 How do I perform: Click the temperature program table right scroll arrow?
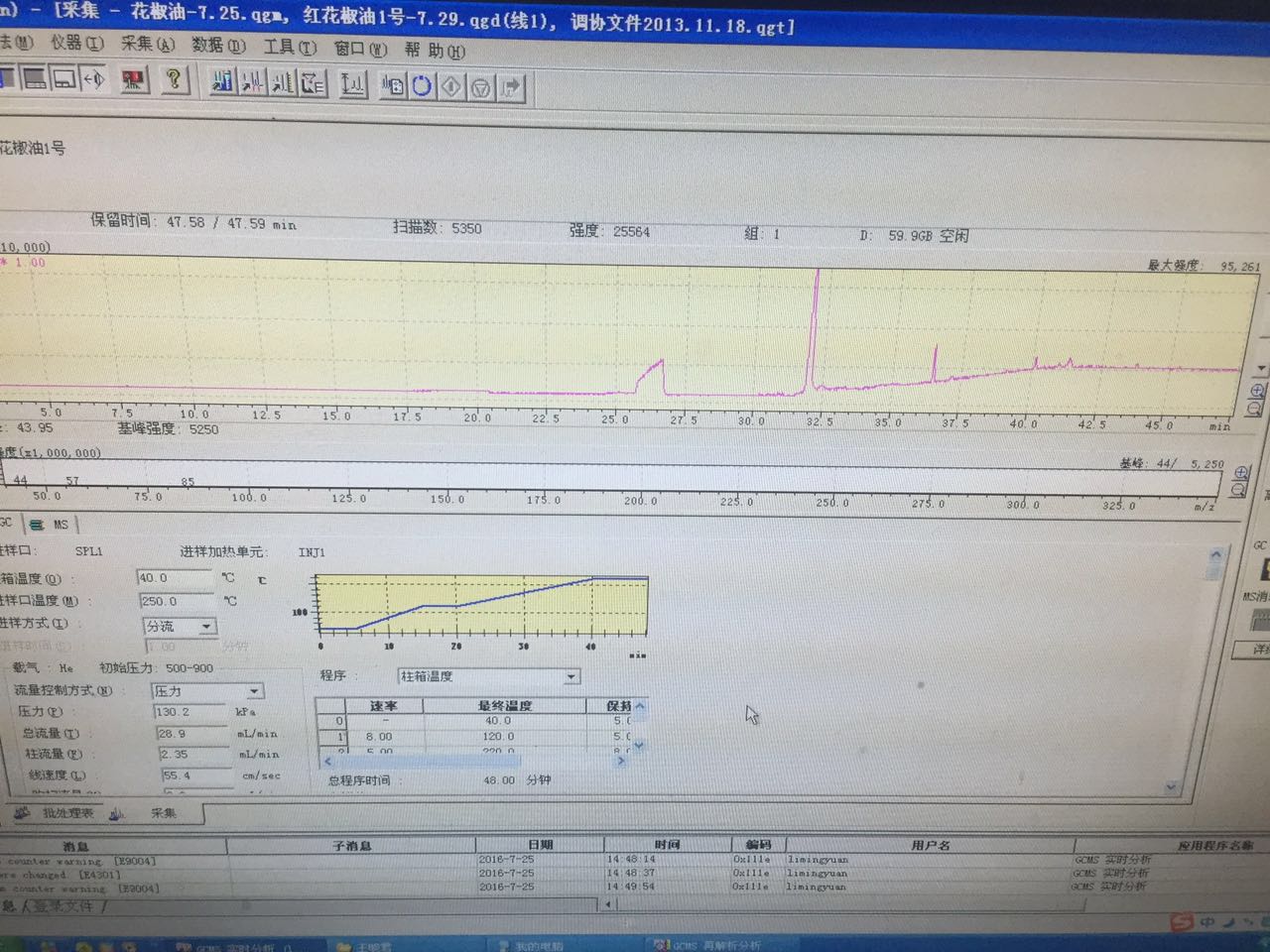(x=622, y=762)
